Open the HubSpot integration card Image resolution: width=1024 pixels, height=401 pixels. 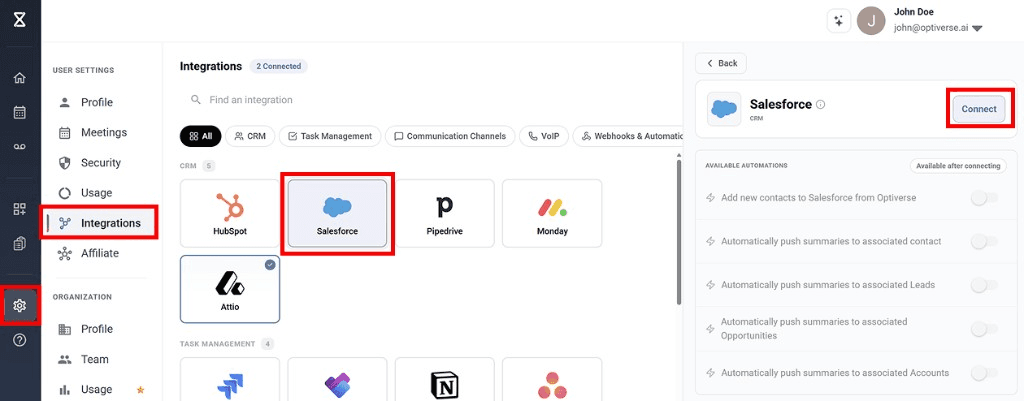pos(230,214)
